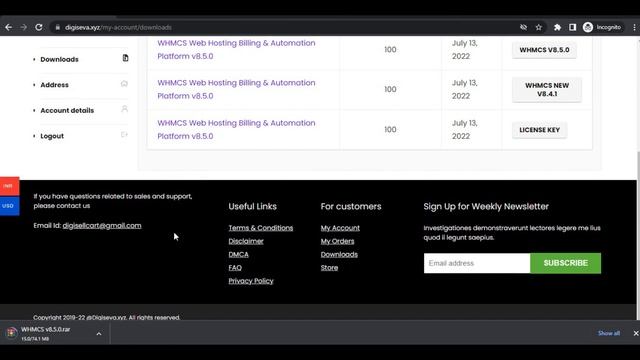Click downloads remaining 100 in WHMCS V8.5.0 row
This screenshot has width=640, height=360.
tap(390, 50)
